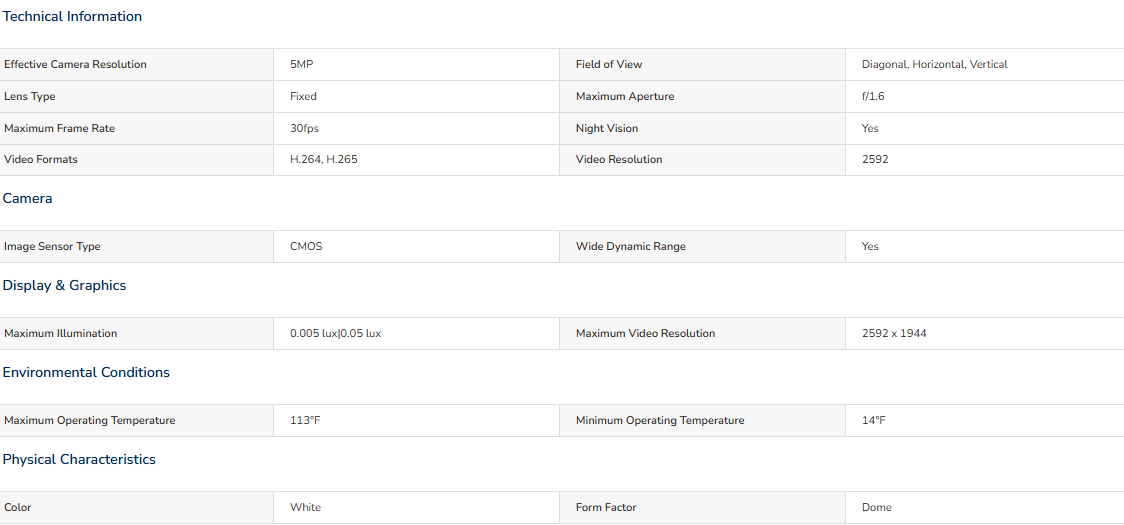Click the CMOS image sensor value
Image resolution: width=1124 pixels, height=525 pixels.
pos(306,246)
